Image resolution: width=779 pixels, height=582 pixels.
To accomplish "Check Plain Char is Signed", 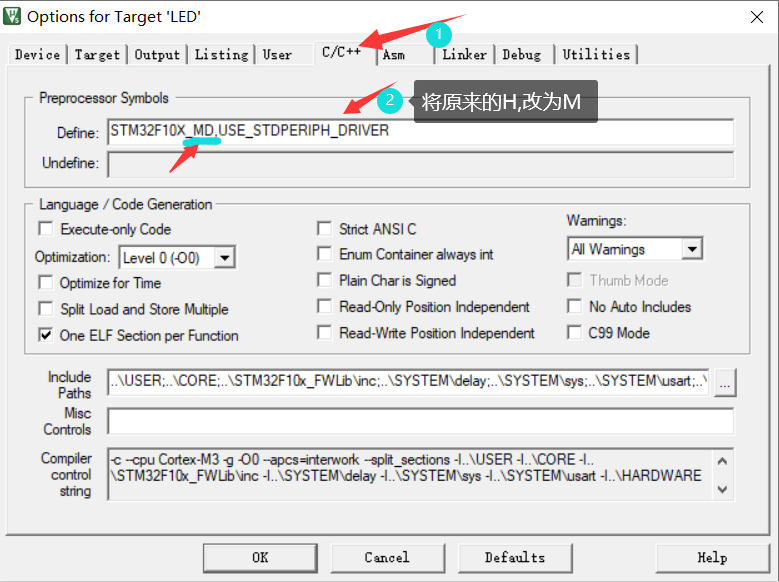I will pos(324,280).
